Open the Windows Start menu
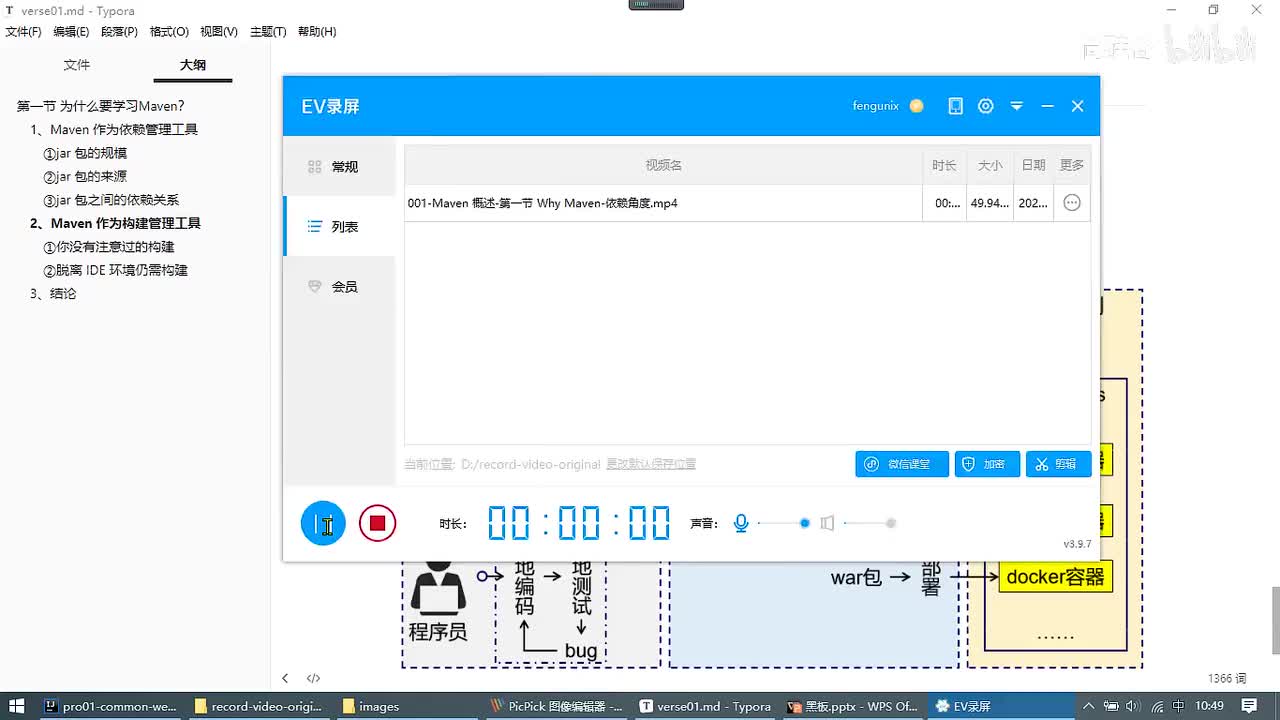This screenshot has height=720, width=1280. 17,706
